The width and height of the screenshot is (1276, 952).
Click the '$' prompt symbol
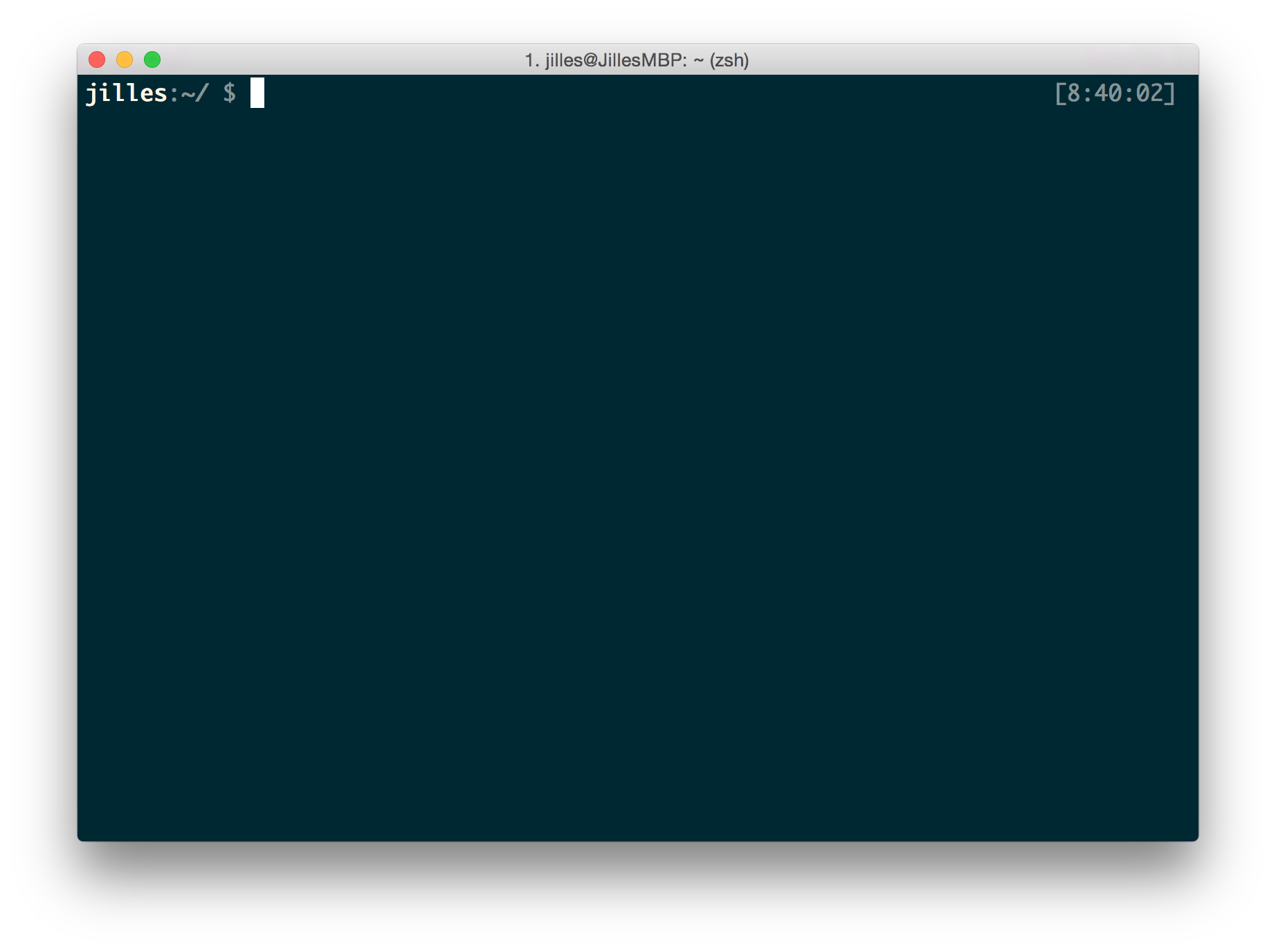pyautogui.click(x=230, y=93)
